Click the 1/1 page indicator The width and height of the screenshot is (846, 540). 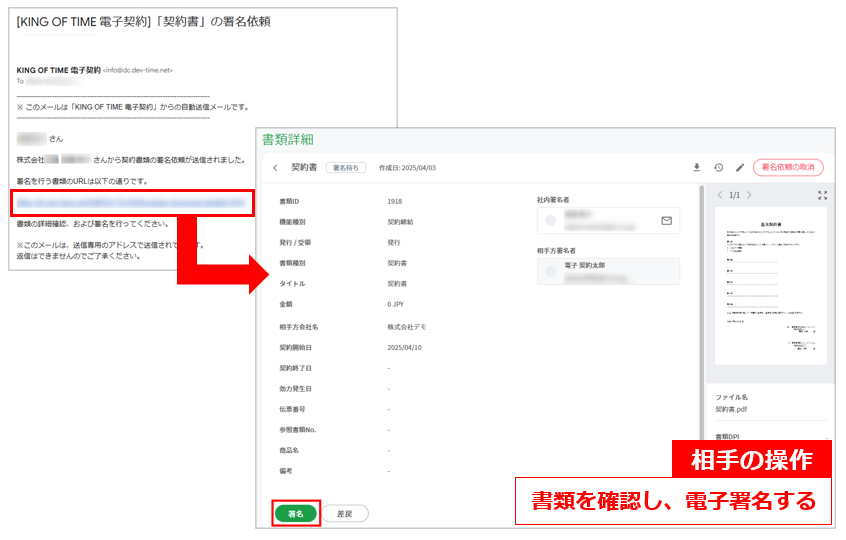[x=734, y=195]
